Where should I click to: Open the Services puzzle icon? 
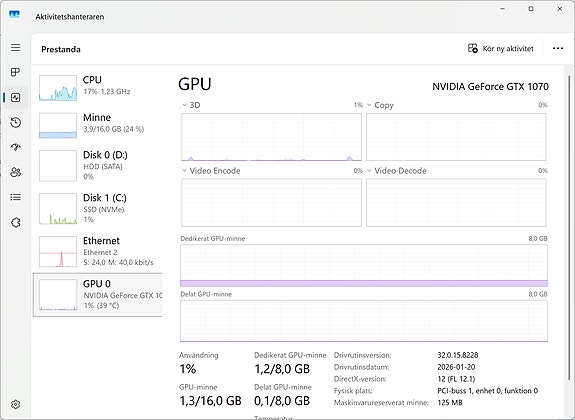(x=15, y=222)
